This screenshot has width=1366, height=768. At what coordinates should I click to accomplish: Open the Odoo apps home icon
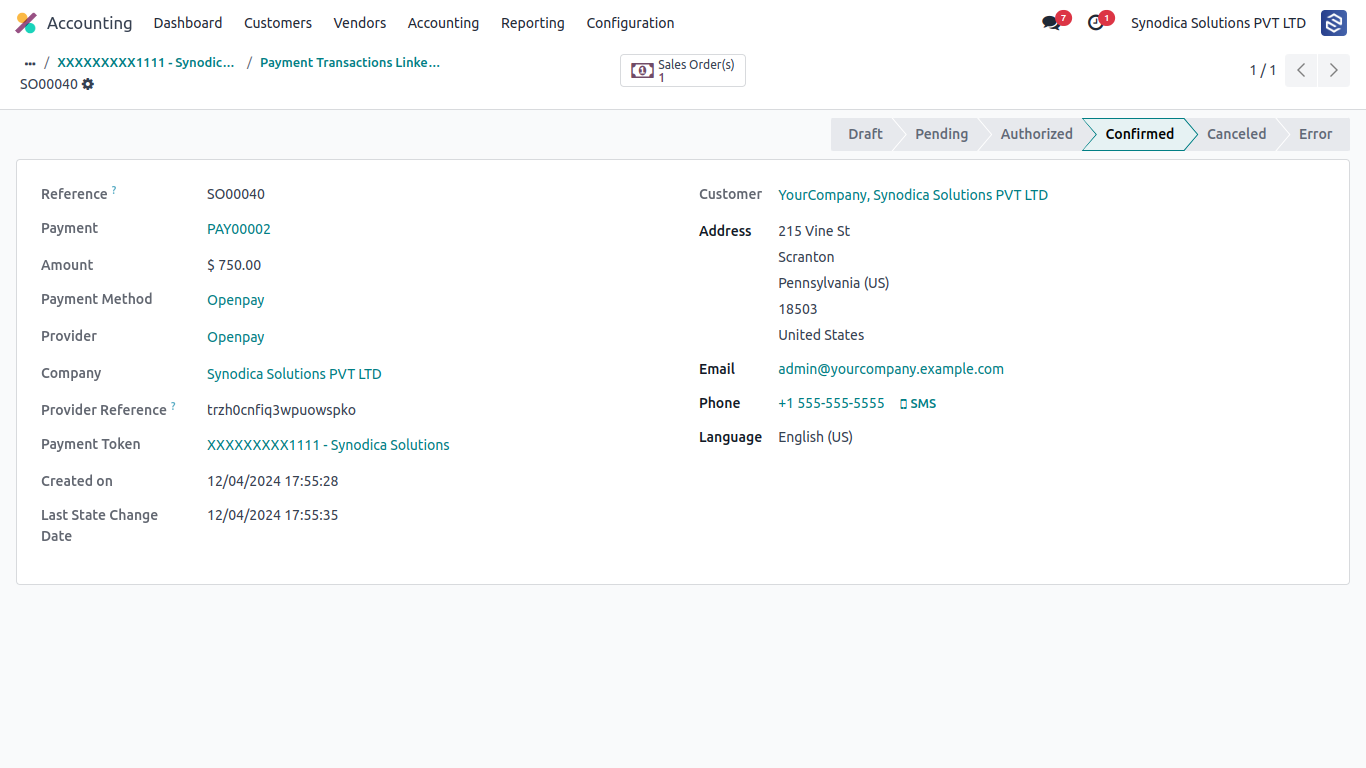[26, 23]
